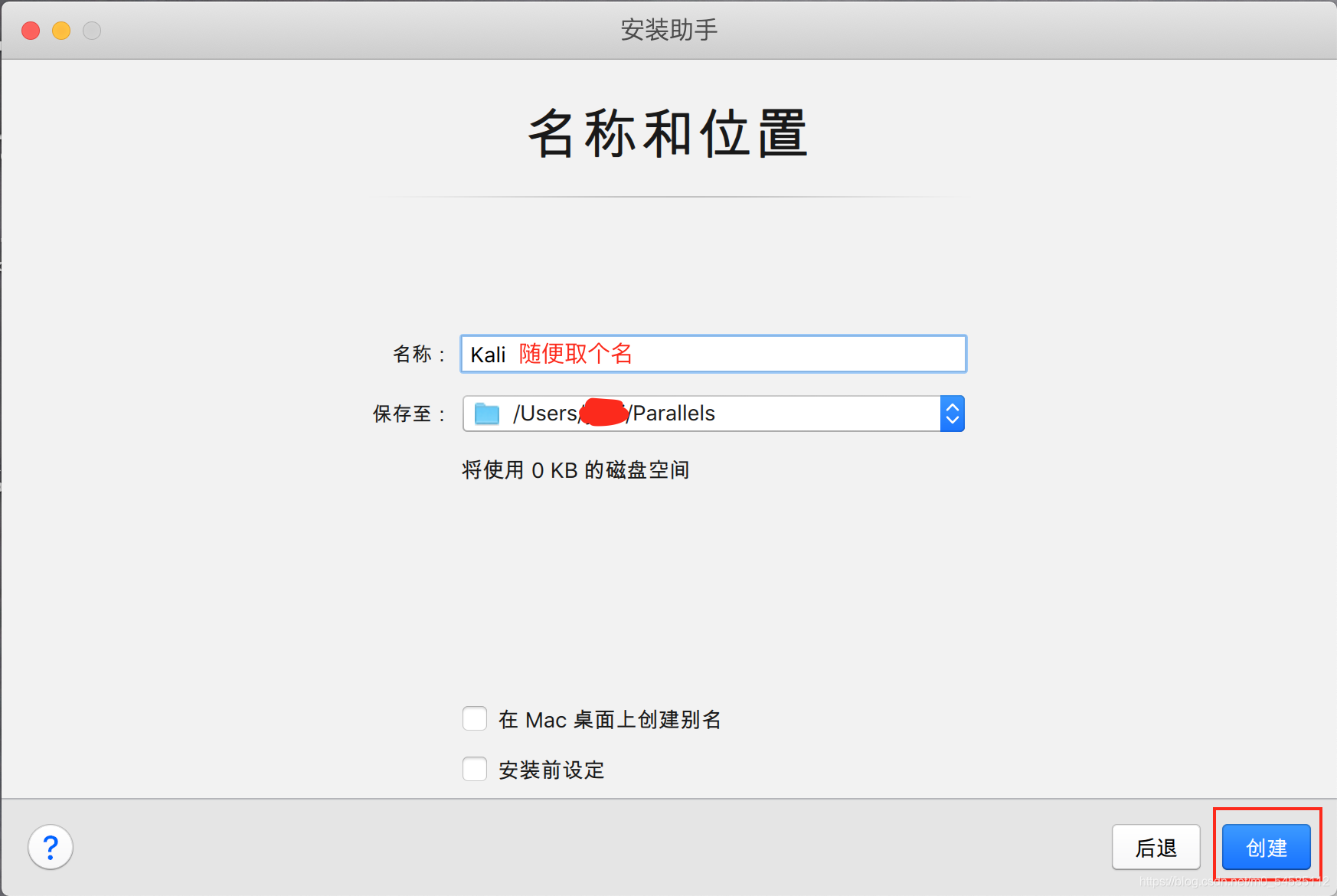This screenshot has width=1337, height=896.
Task: Click the 名称和位置 heading
Action: point(668,134)
